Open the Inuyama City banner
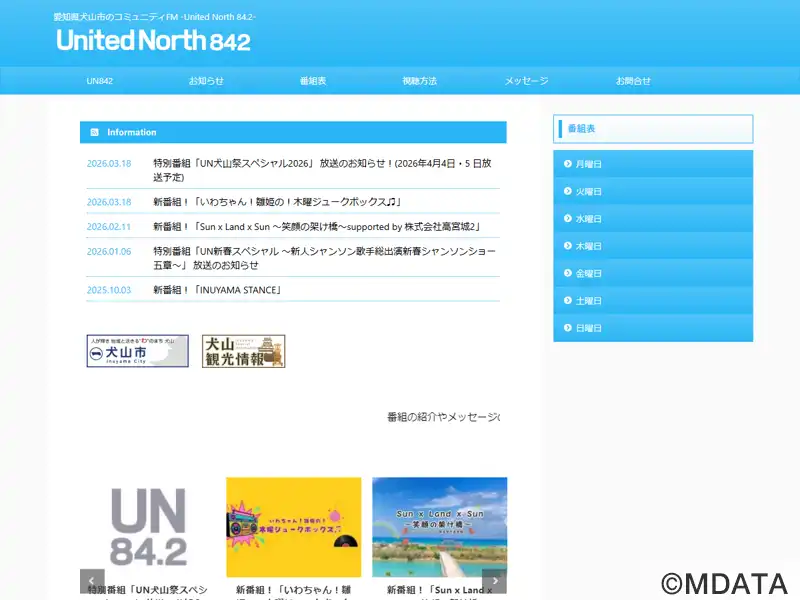The image size is (800, 600). click(x=137, y=351)
